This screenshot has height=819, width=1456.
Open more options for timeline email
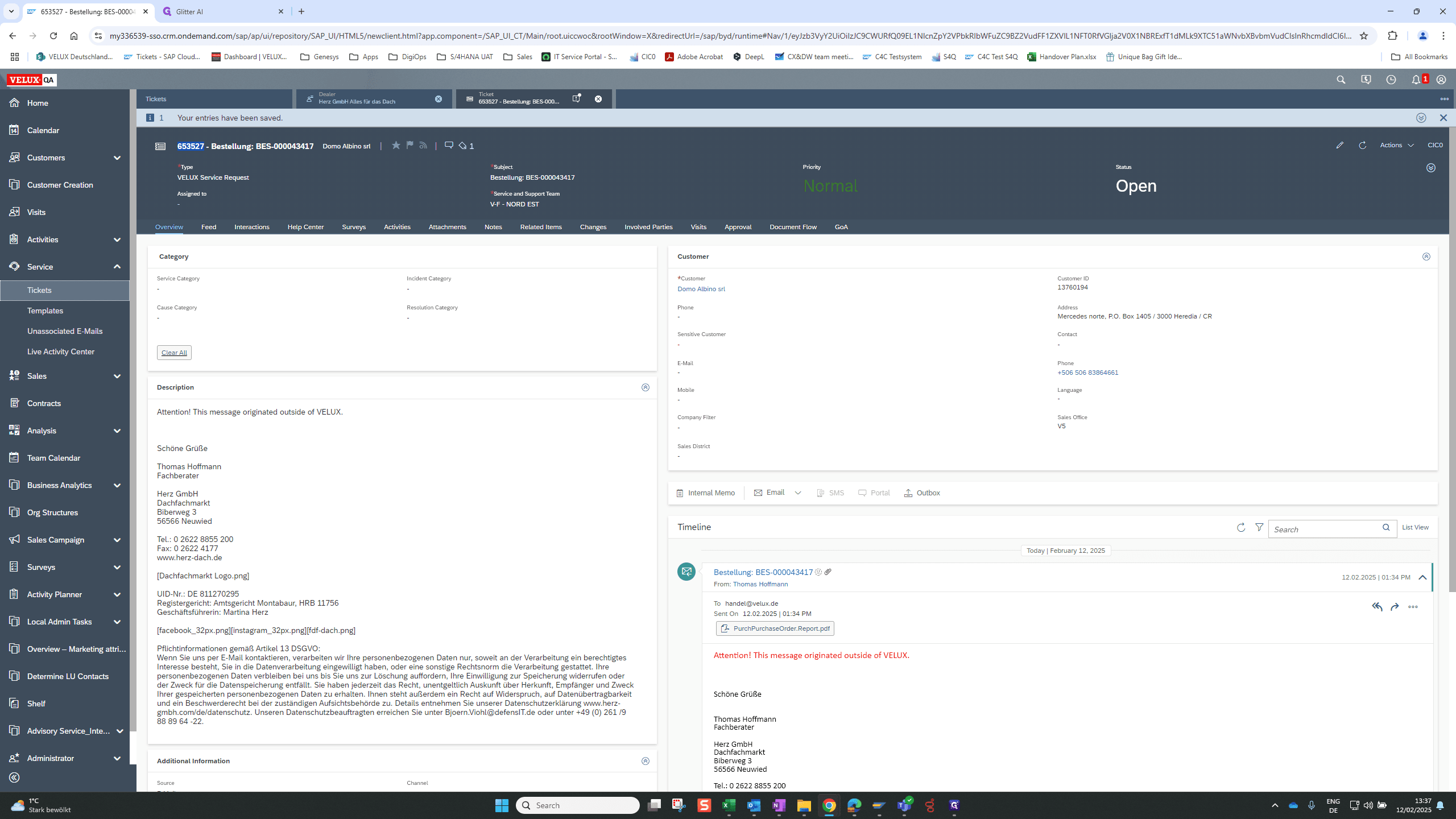point(1413,607)
